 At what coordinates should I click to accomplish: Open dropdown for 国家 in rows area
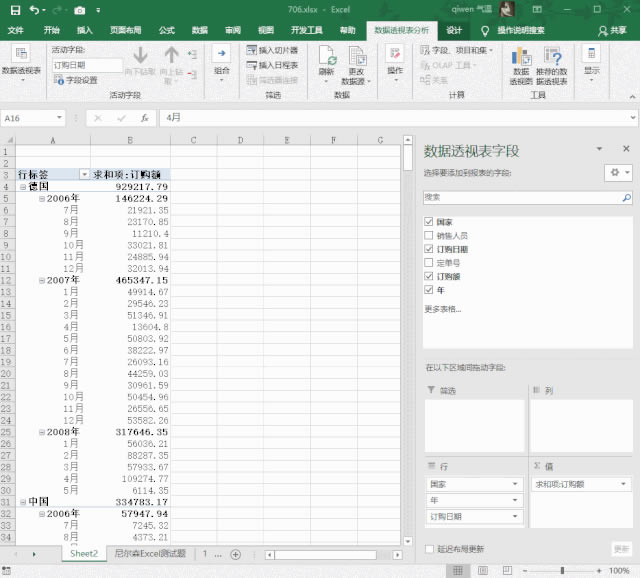[x=515, y=484]
